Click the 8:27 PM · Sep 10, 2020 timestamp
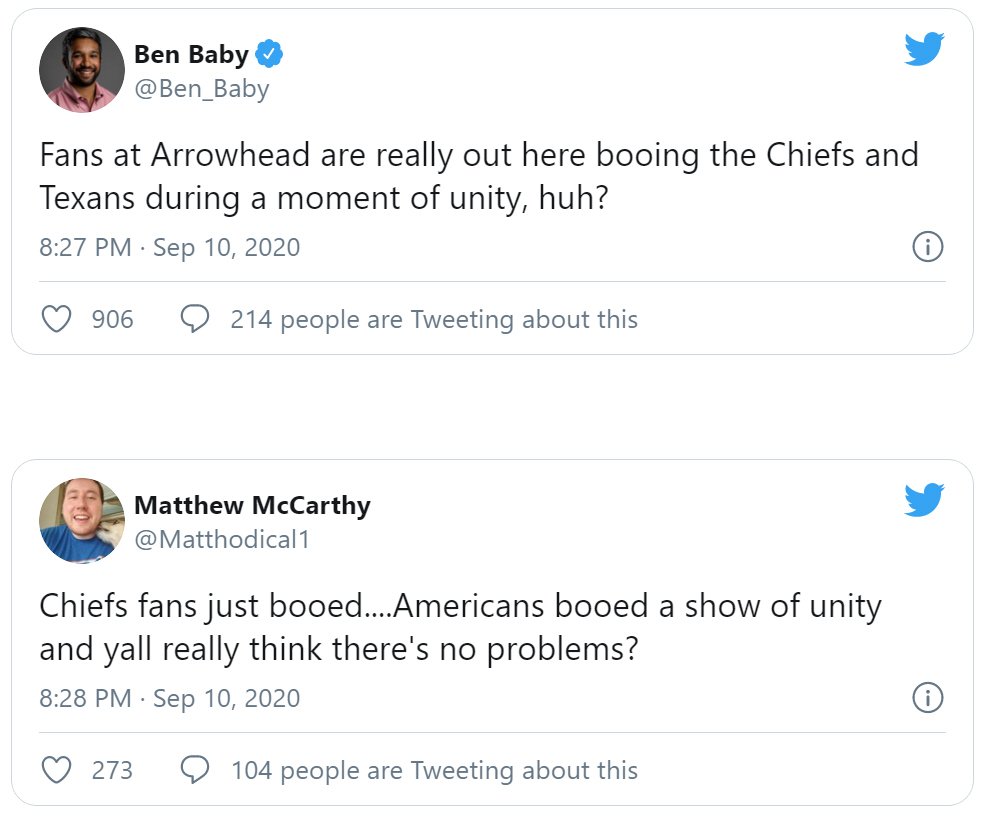This screenshot has height=814, width=982. click(170, 247)
